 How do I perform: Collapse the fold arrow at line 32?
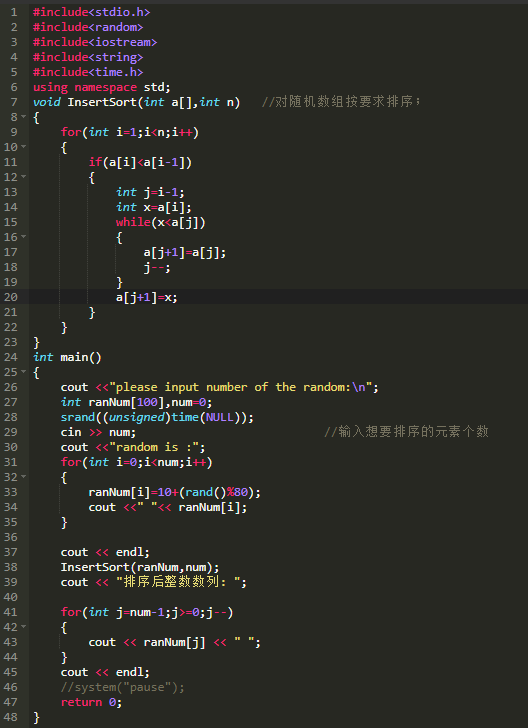pos(23,477)
